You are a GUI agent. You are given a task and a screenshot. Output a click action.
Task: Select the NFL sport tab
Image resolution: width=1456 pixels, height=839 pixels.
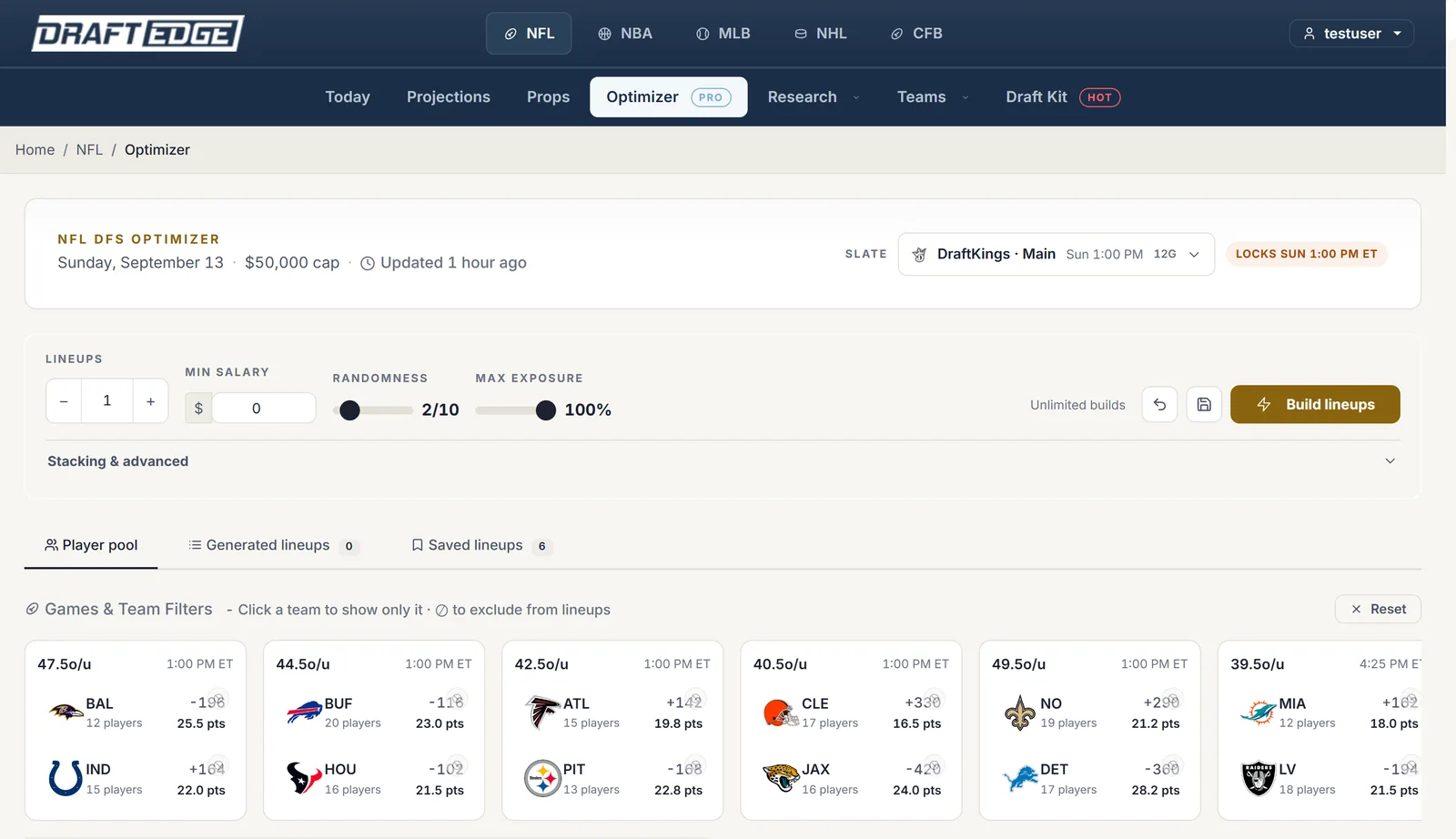coord(529,34)
